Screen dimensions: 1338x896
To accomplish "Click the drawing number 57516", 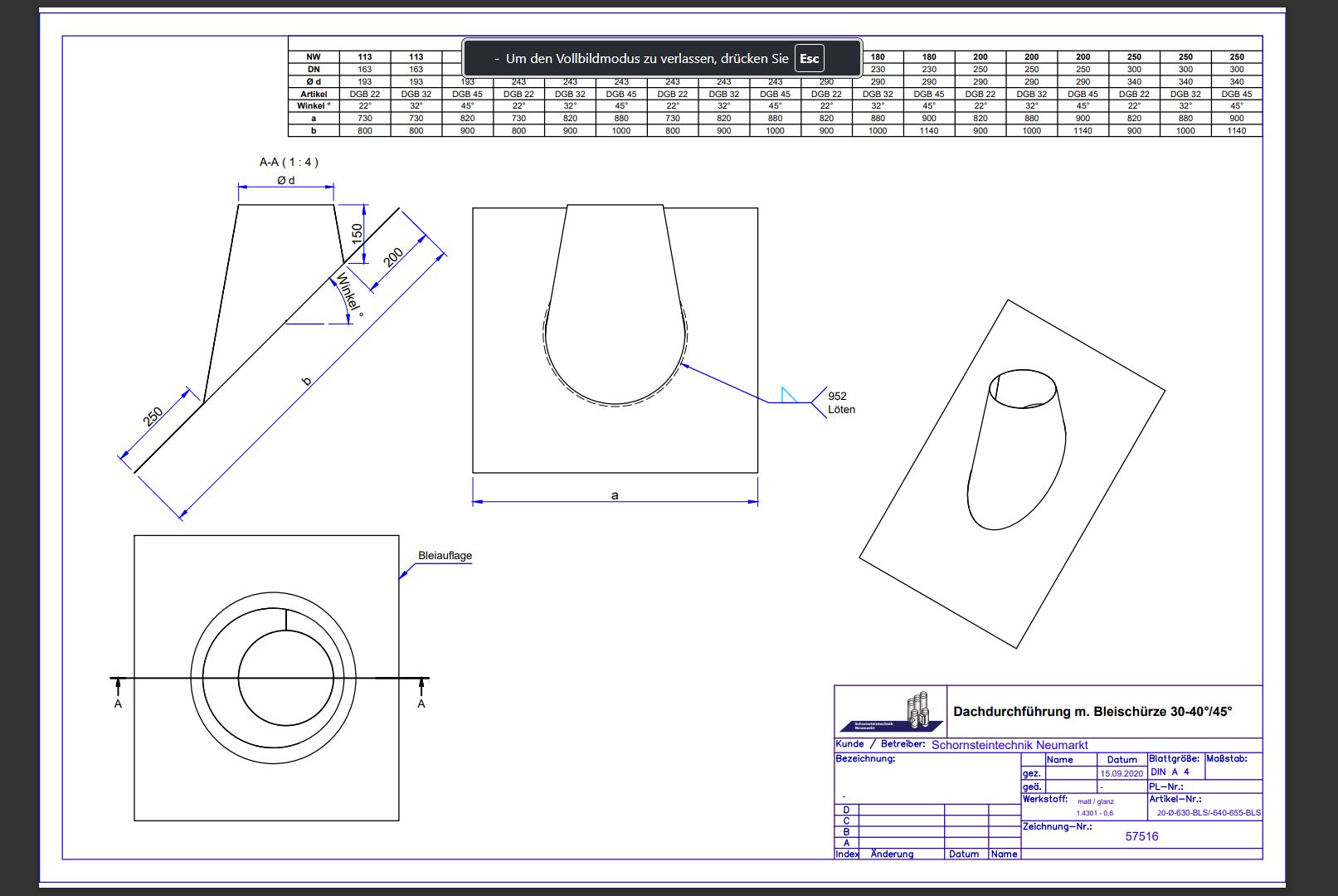I will point(1141,836).
